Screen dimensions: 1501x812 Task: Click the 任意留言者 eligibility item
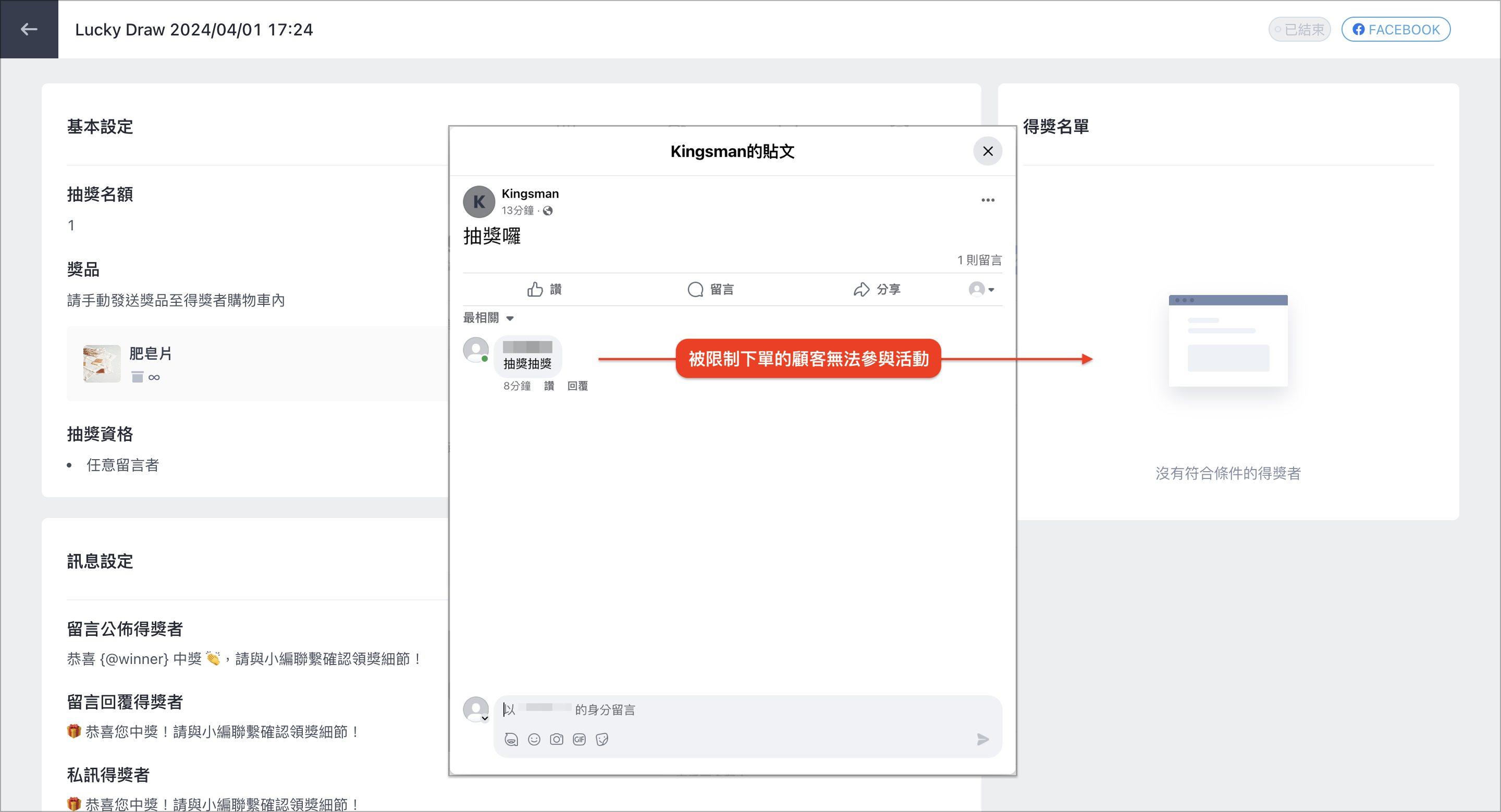coord(122,465)
